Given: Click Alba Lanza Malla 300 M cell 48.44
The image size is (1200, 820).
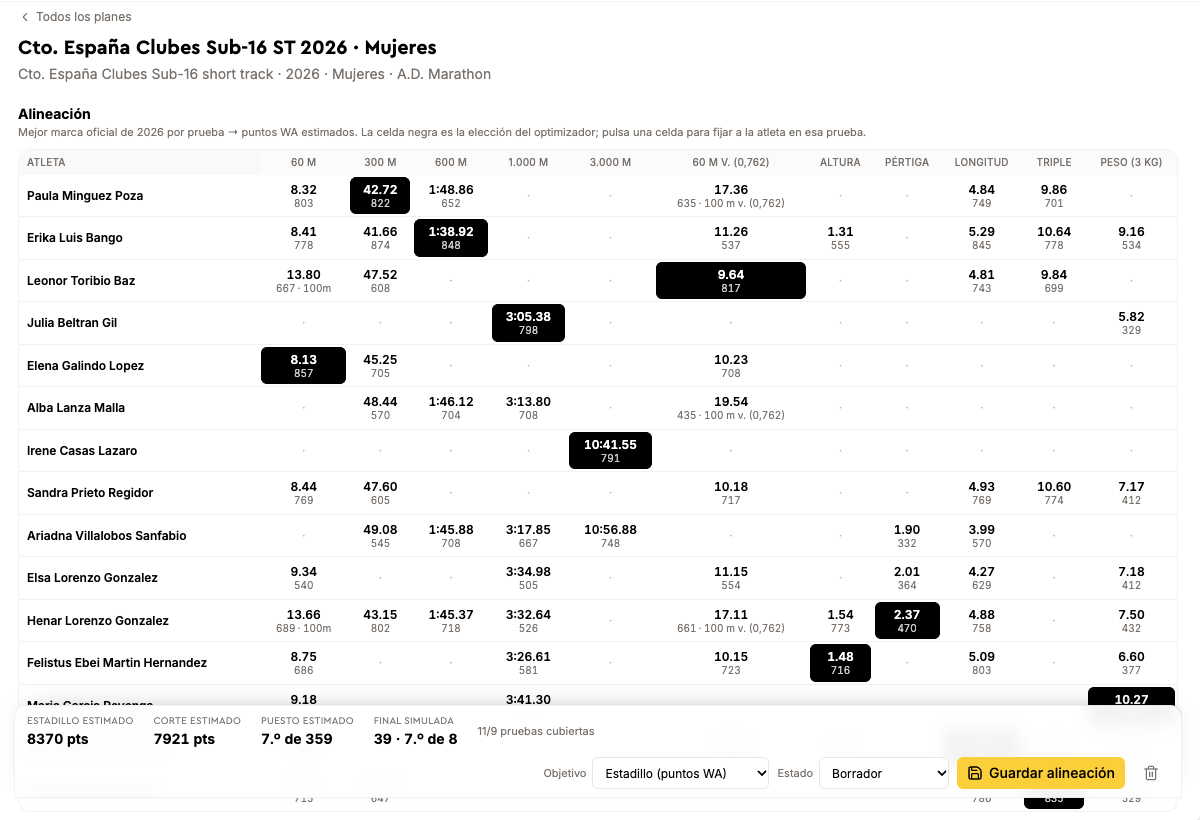Looking at the screenshot, I should pos(380,408).
